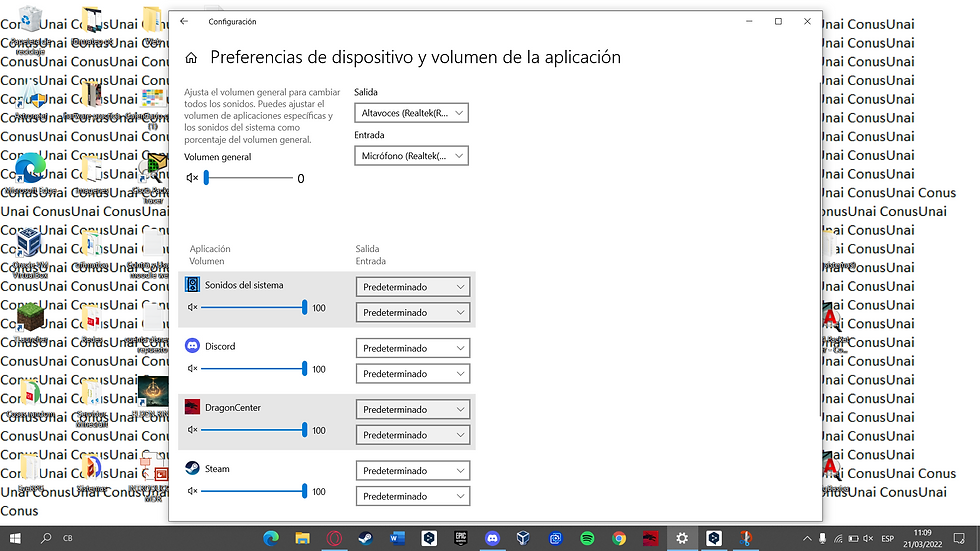This screenshot has width=980, height=551.
Task: Open File Explorer from the taskbar
Action: [x=302, y=538]
